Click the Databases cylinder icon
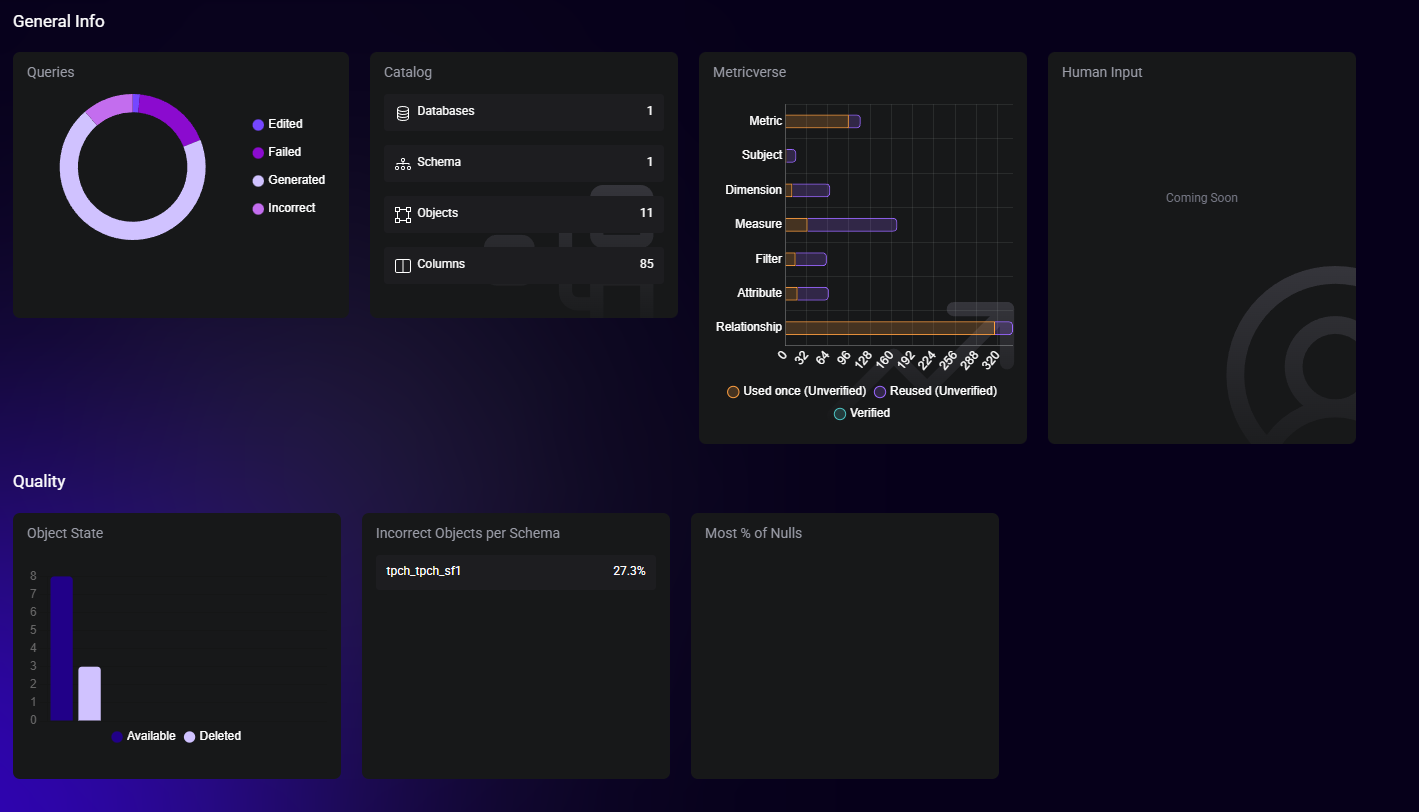 (403, 112)
